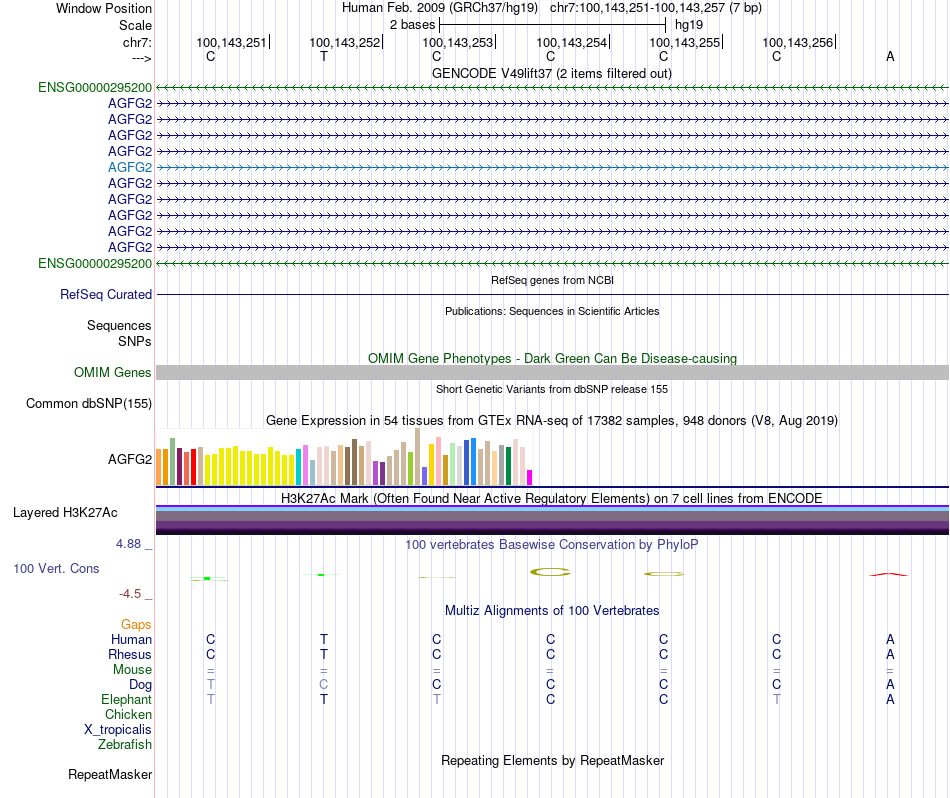The width and height of the screenshot is (950, 798).
Task: Select the Scale label
Action: click(135, 25)
